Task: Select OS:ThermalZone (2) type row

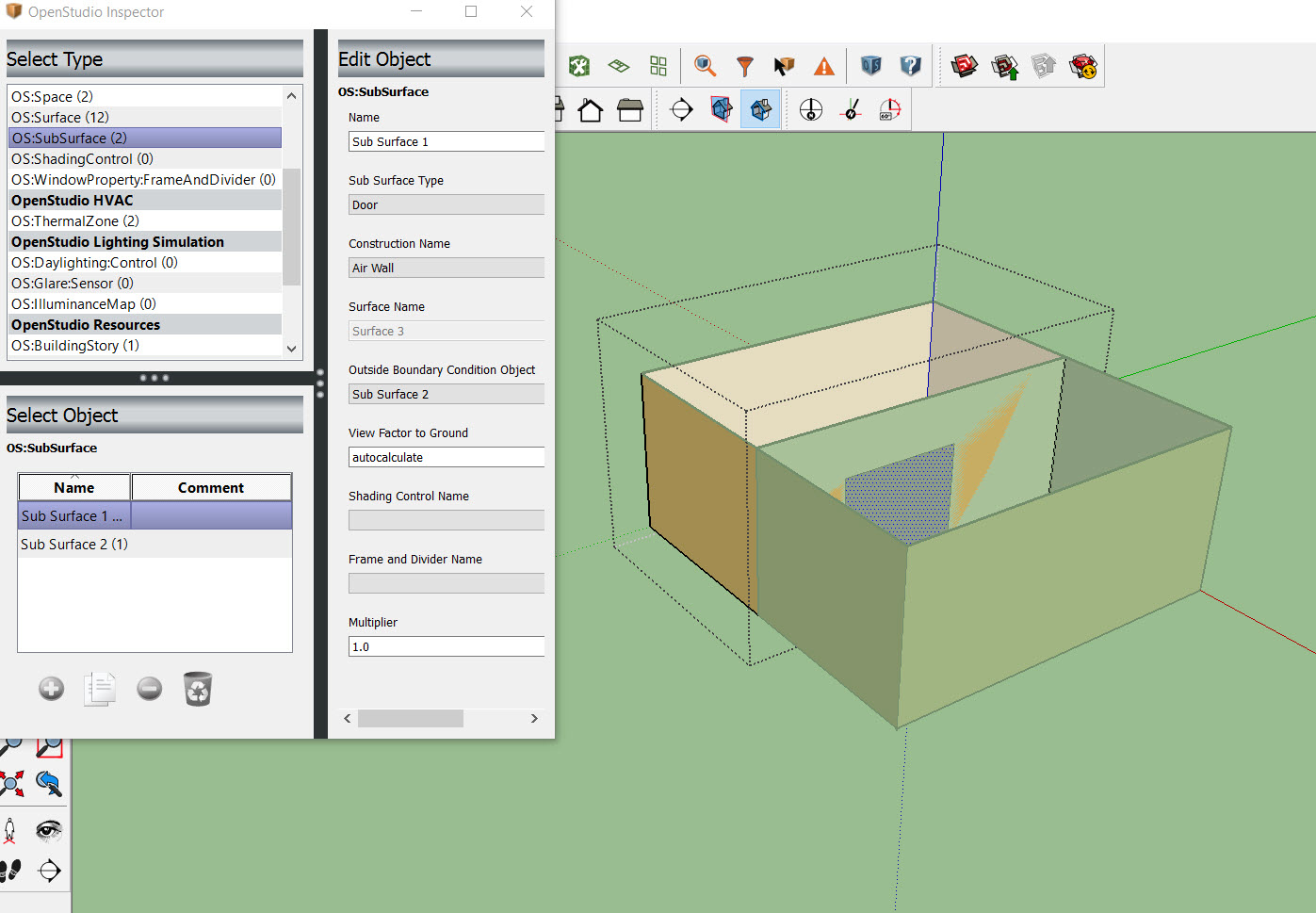Action: click(145, 220)
